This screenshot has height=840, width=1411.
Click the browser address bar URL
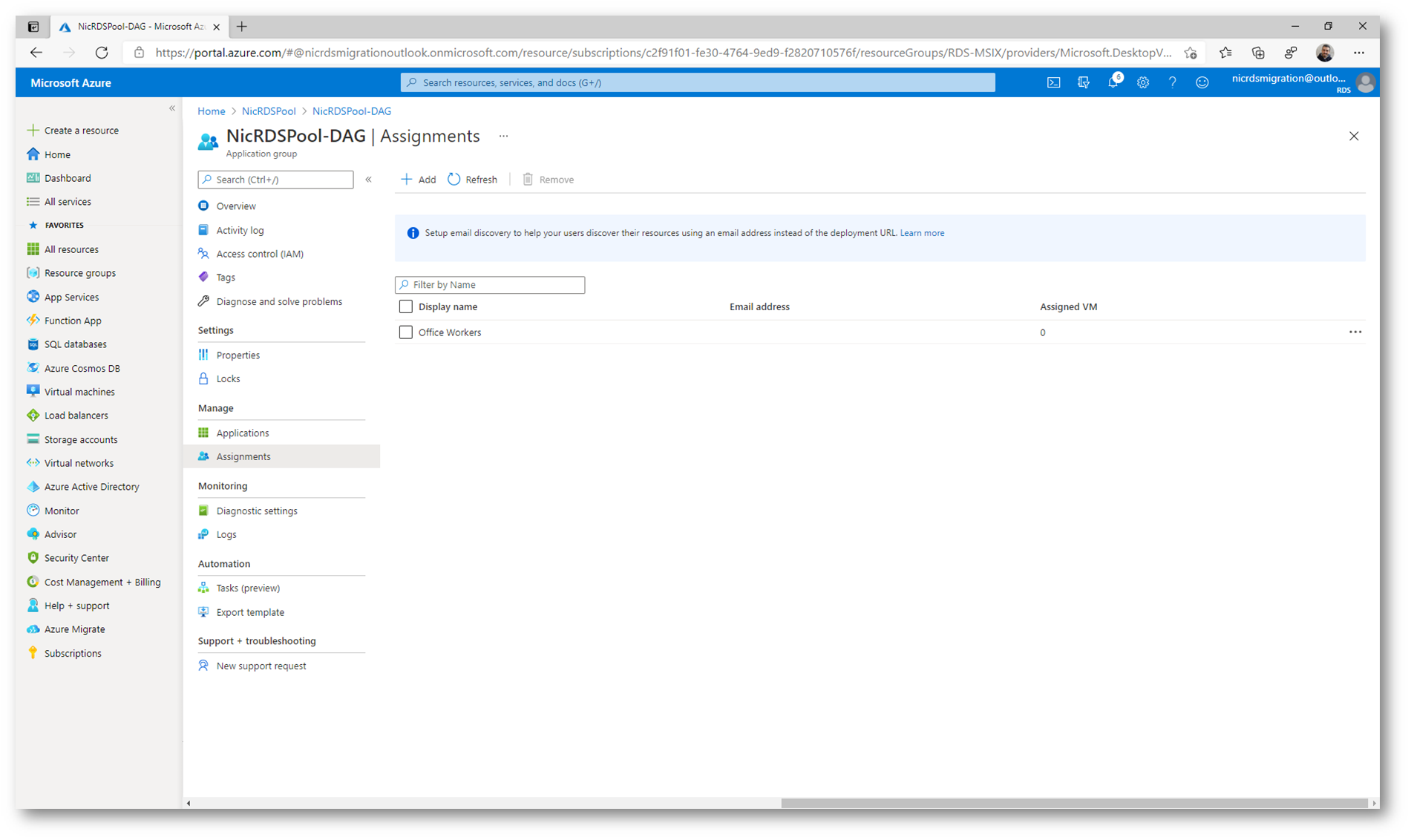pyautogui.click(x=663, y=53)
